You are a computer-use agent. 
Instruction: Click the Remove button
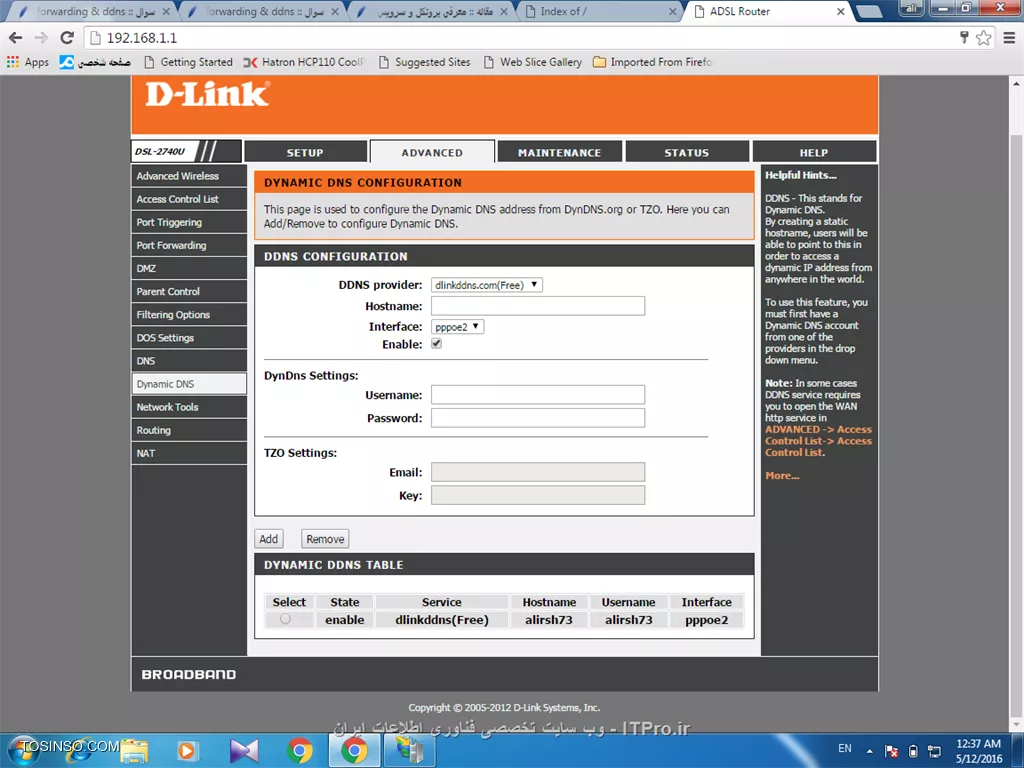325,539
